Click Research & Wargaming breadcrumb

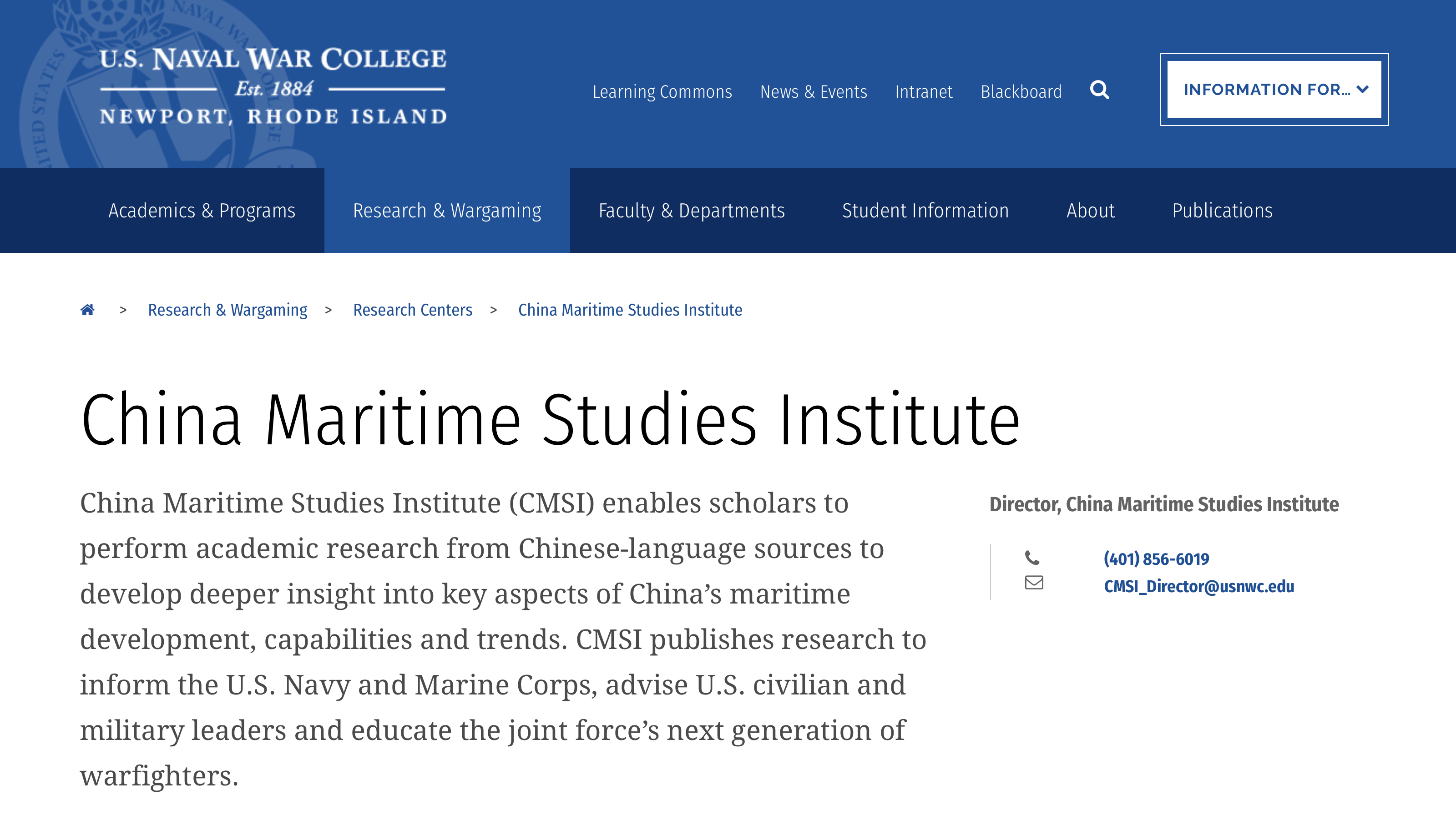click(228, 310)
